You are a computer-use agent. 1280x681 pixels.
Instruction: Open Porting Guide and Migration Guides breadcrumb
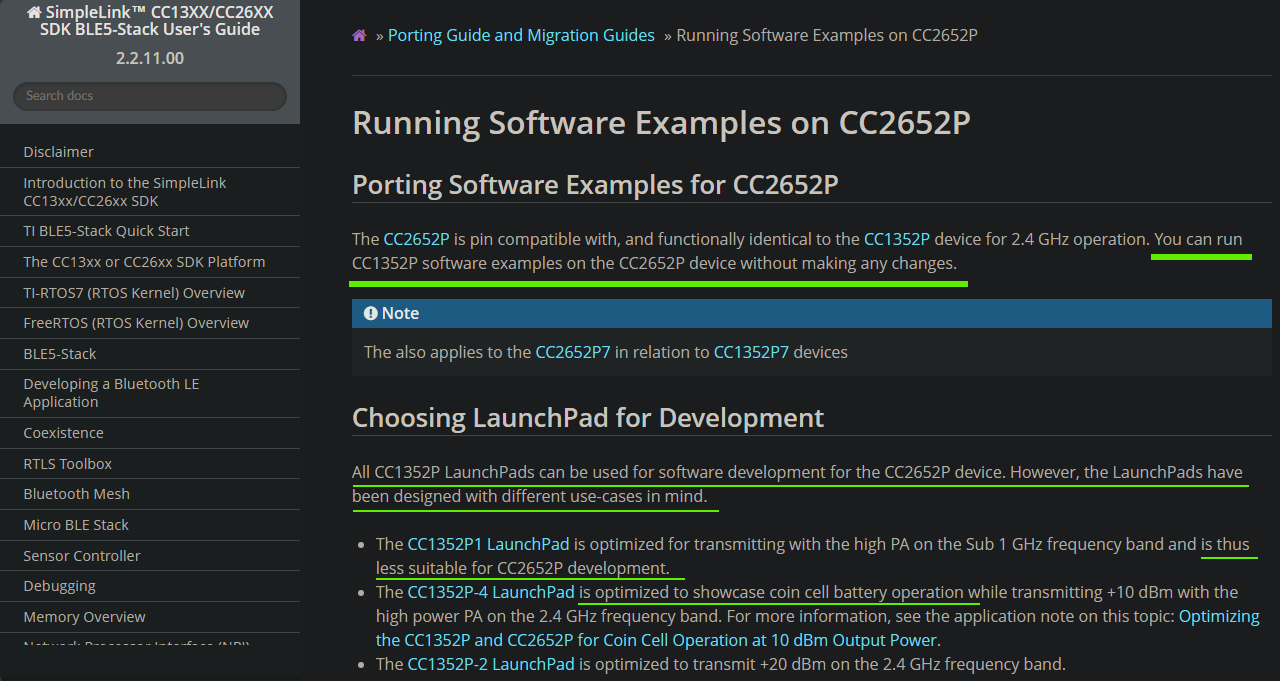pyautogui.click(x=521, y=35)
